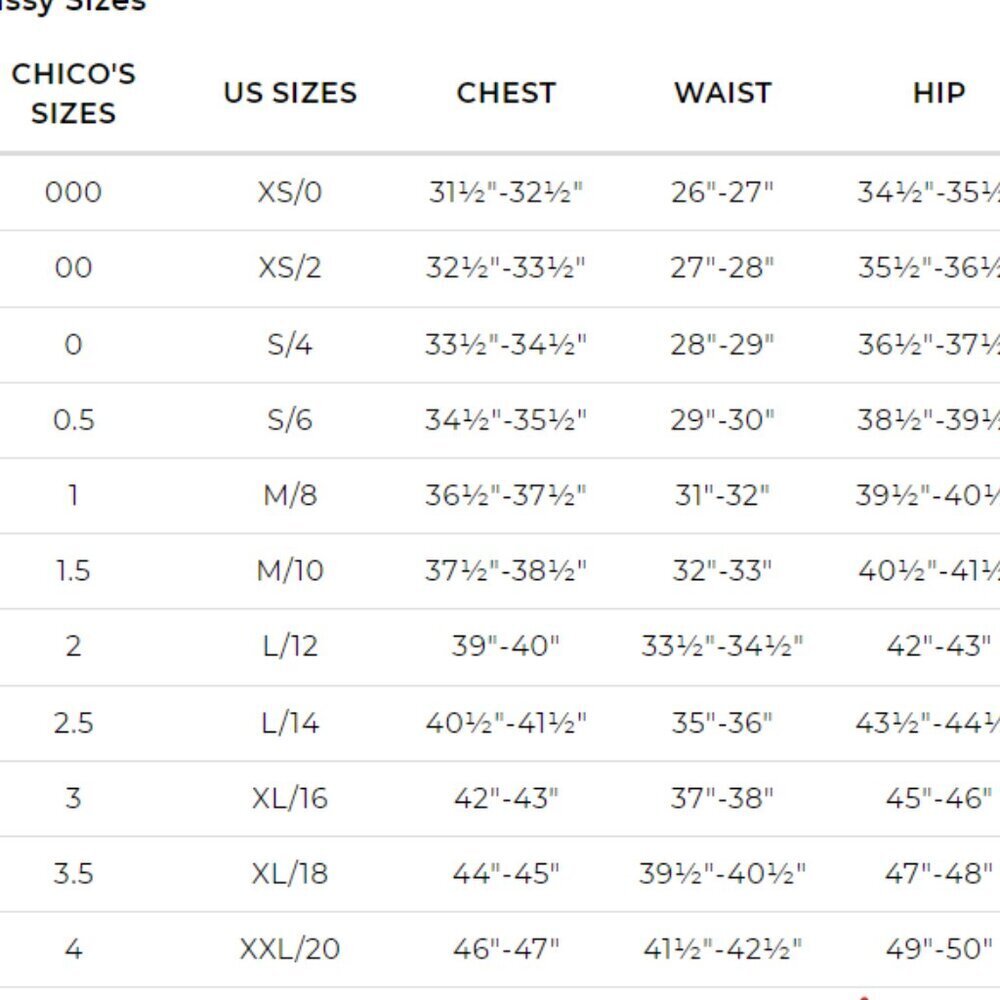Click the US SIZES column header

290,93
